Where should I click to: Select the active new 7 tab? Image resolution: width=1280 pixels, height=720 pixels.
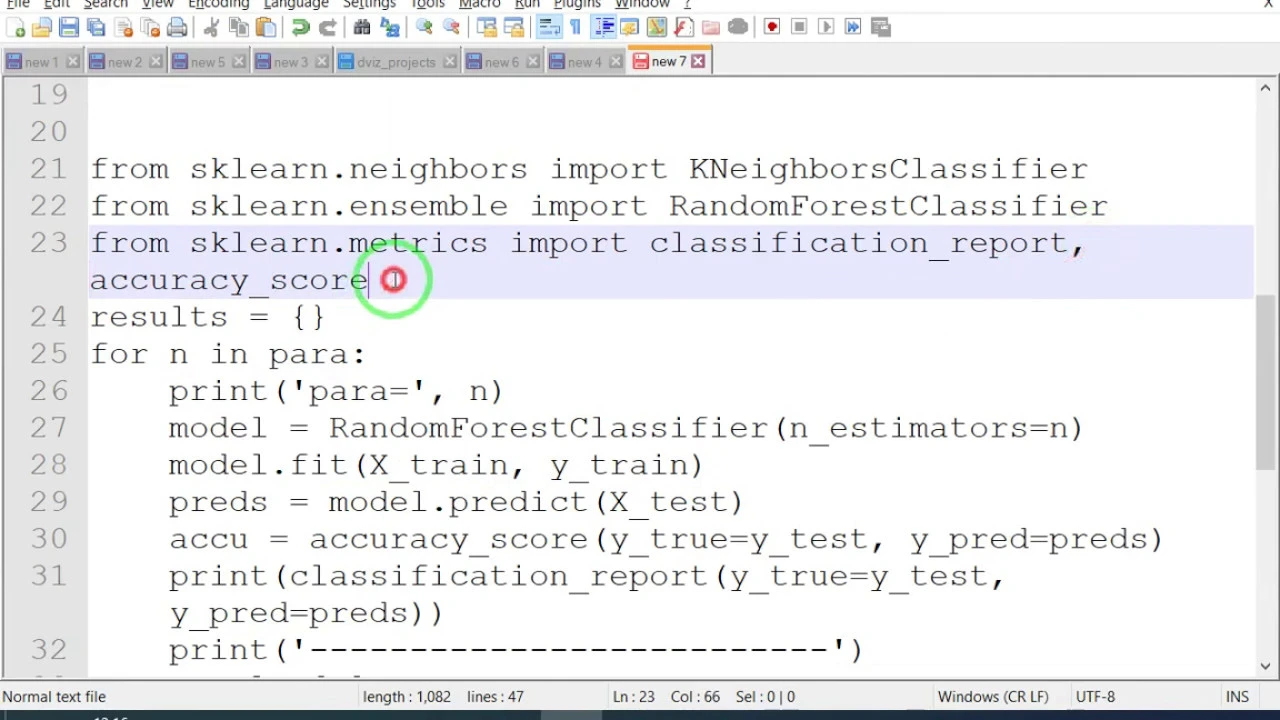[668, 62]
